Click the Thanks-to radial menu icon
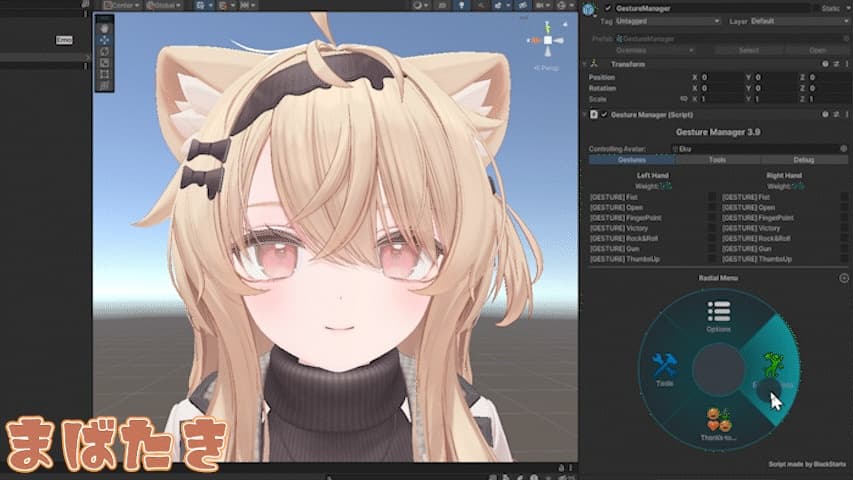This screenshot has height=480, width=854. tap(719, 424)
